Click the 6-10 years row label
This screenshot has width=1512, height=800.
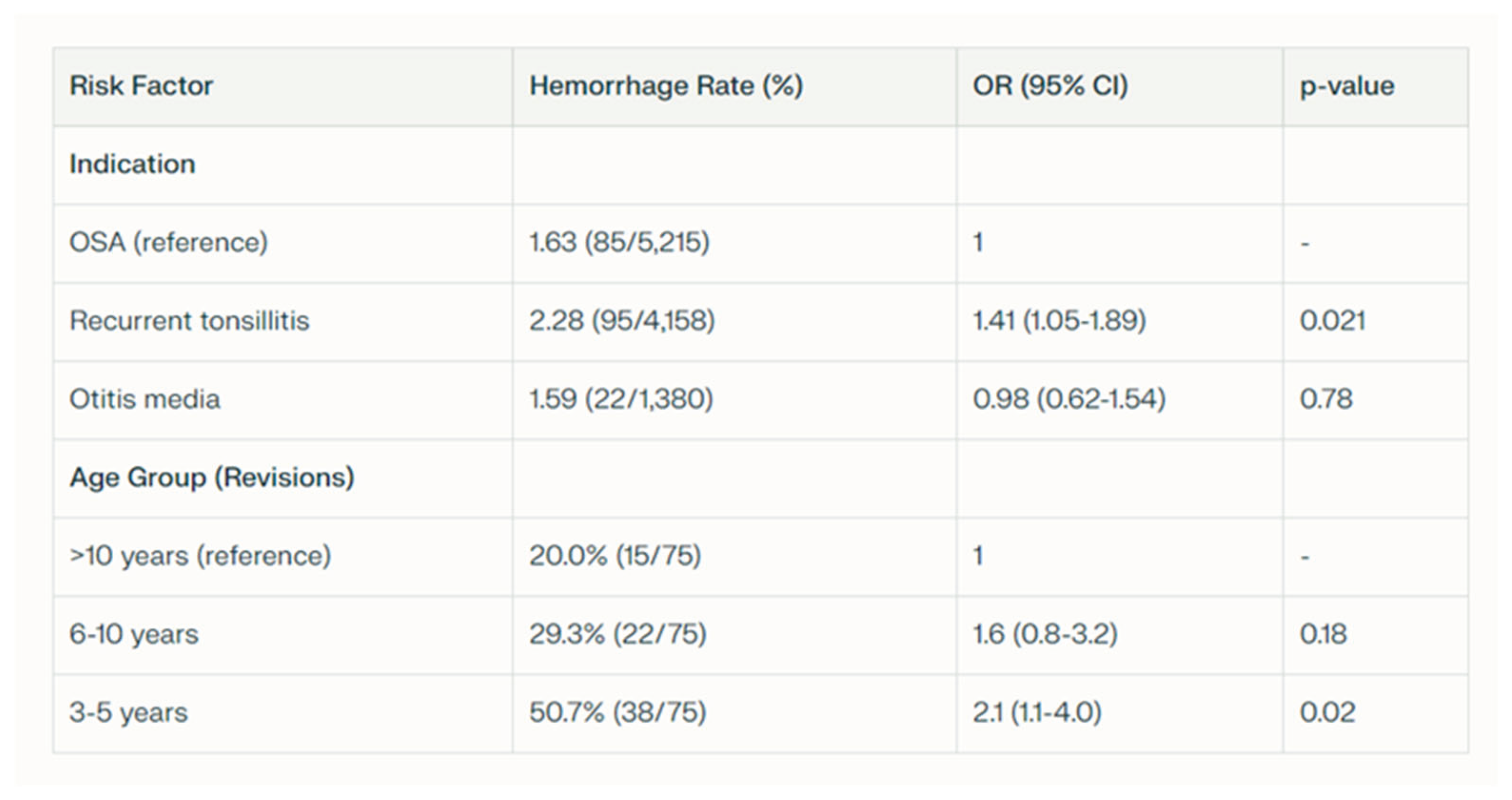pyautogui.click(x=134, y=634)
